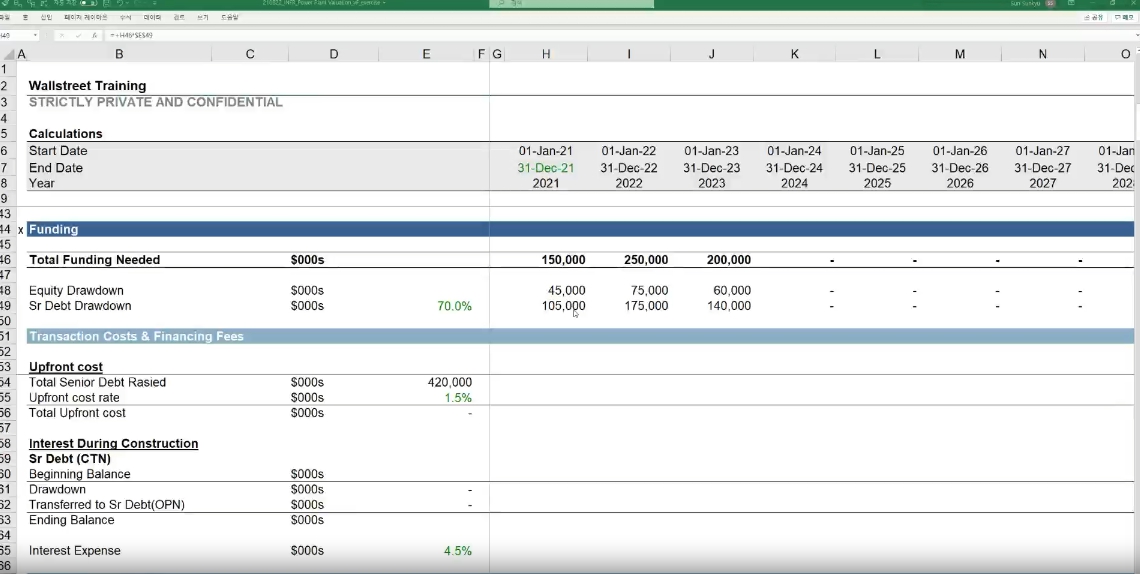Click the vertical scrollbar on the right
Screen dimensions: 1140x574
coord(1135,300)
